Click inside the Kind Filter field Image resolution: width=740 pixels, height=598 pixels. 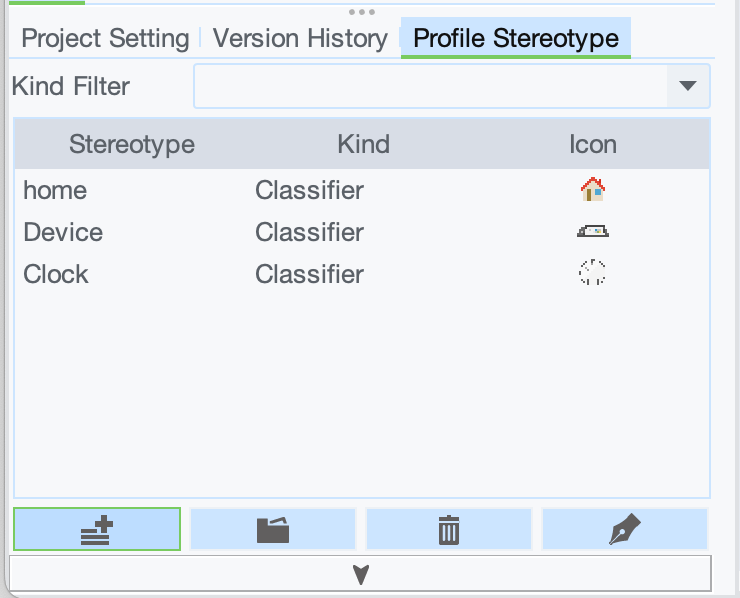(x=430, y=86)
